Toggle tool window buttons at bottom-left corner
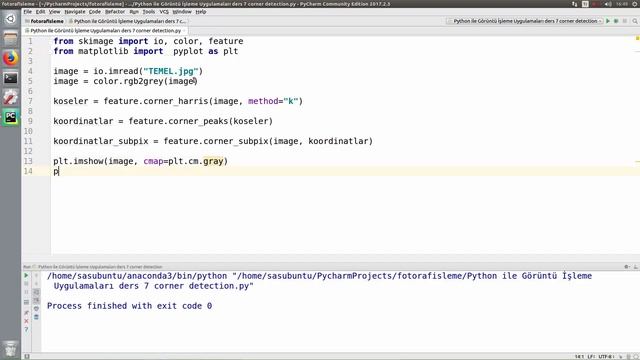Image resolution: width=640 pixels, height=360 pixels. click(x=27, y=356)
